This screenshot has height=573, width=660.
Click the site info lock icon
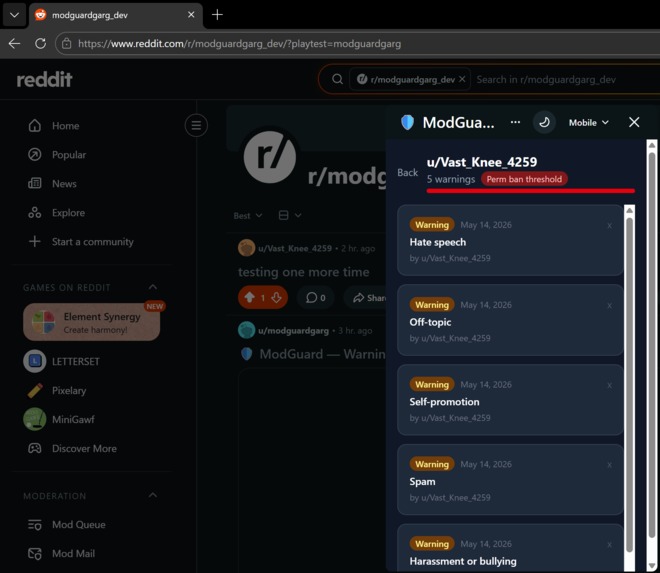click(x=67, y=43)
